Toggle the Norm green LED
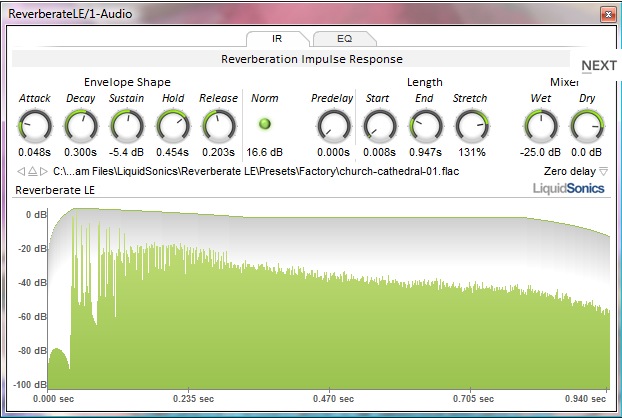The width and height of the screenshot is (622, 418). coord(265,124)
